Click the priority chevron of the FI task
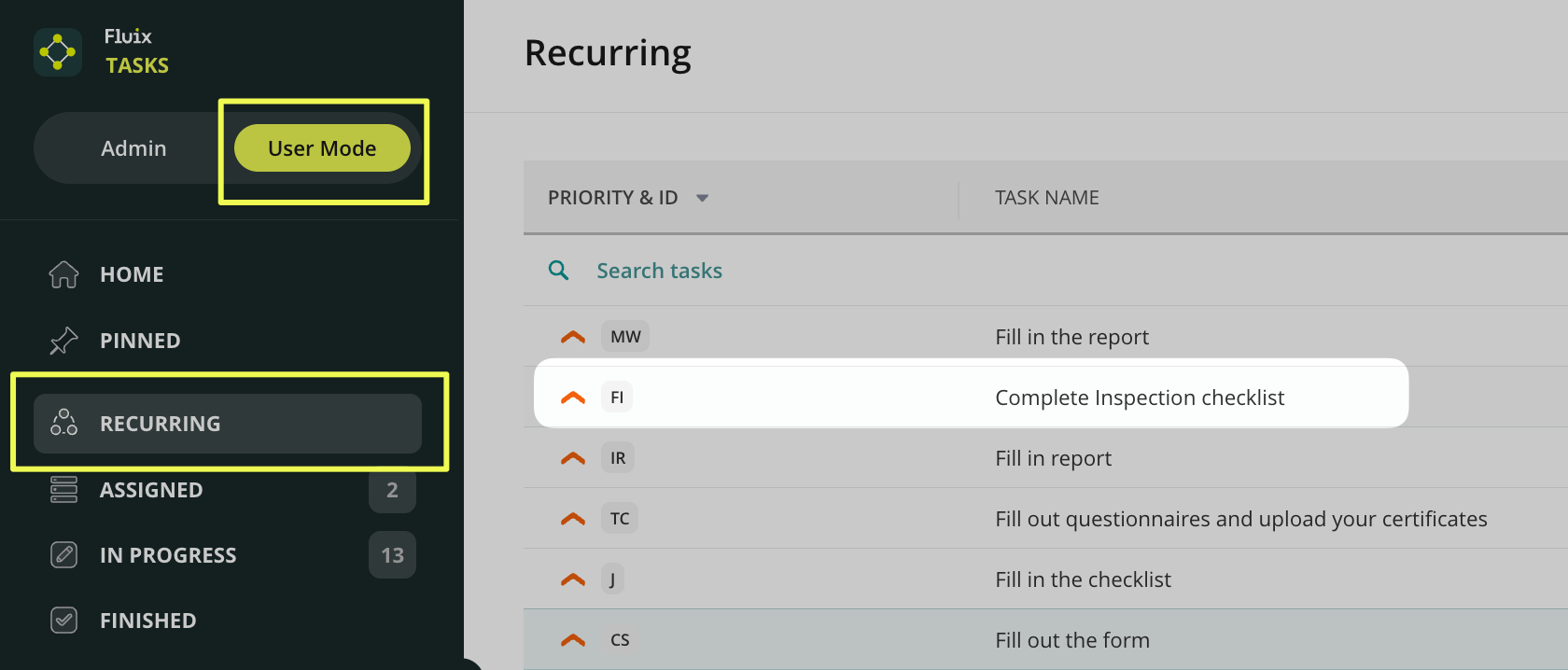1568x670 pixels. click(573, 398)
